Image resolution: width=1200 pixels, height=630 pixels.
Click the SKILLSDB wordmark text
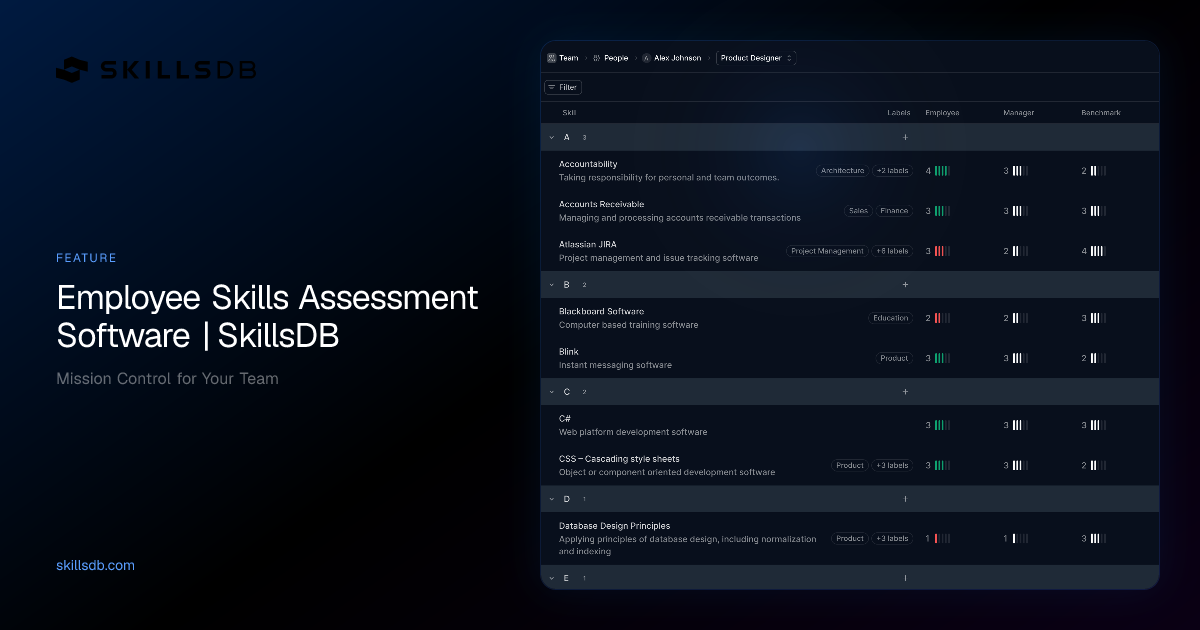point(178,70)
